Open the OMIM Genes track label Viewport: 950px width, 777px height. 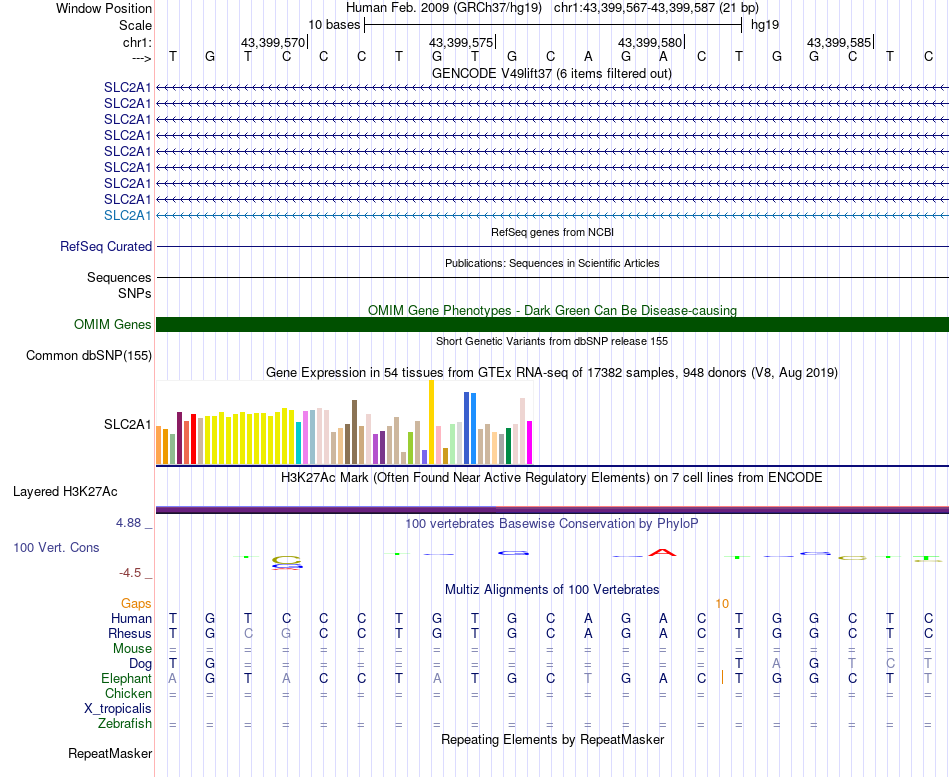[113, 324]
